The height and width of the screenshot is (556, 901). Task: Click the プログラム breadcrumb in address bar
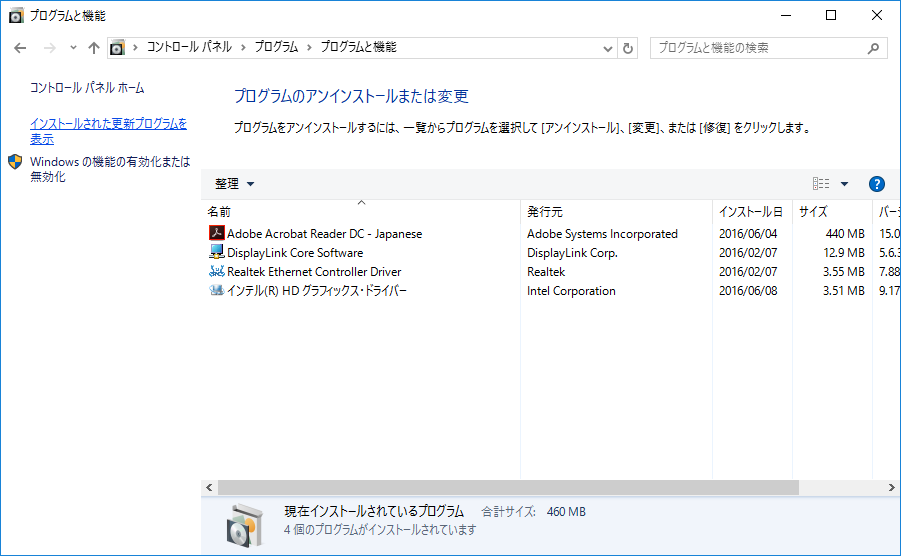[275, 47]
